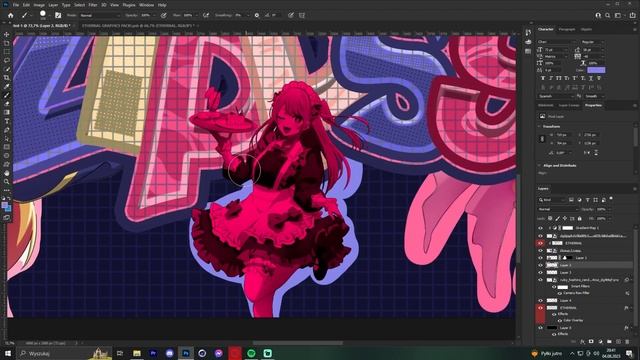
Task: Toggle Color Overlay effect visibility
Action: pos(560,320)
